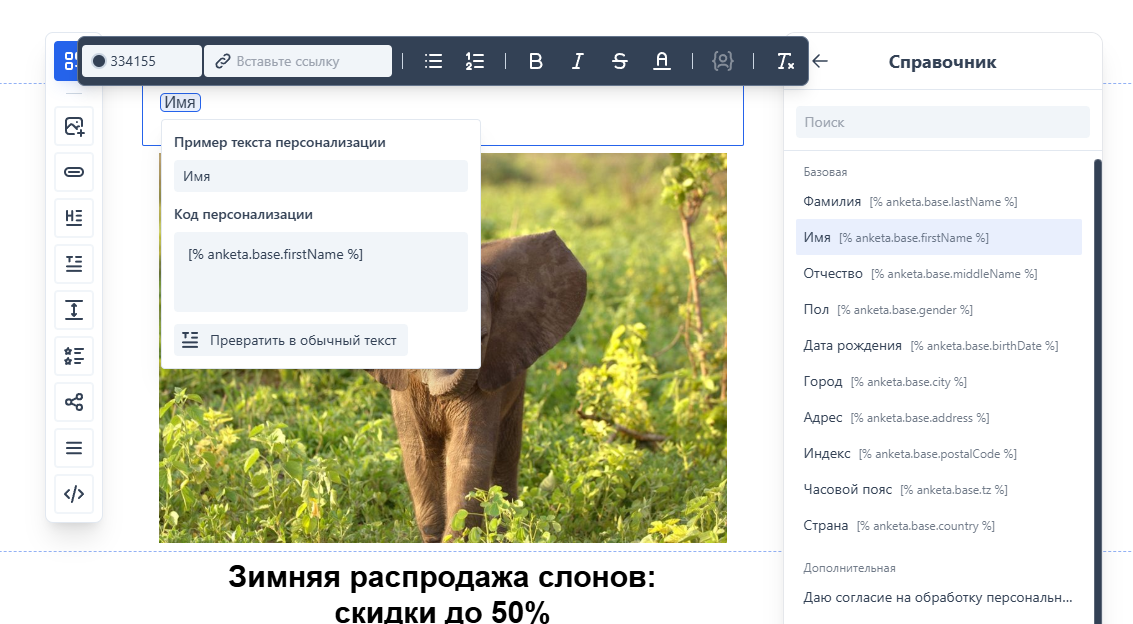Select Индекс in the directory list
This screenshot has height=624, width=1133.
point(939,454)
